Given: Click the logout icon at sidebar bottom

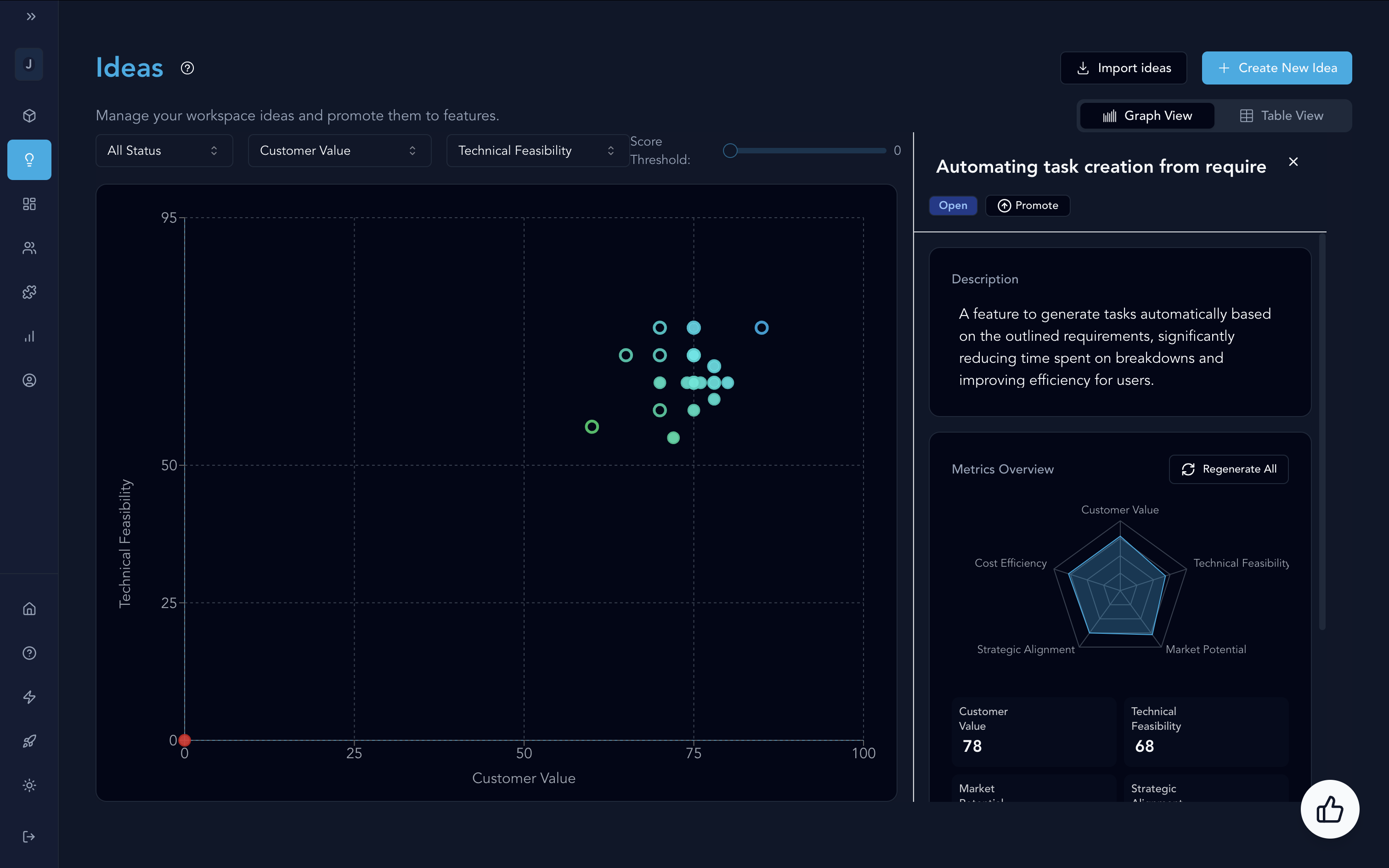Looking at the screenshot, I should click(29, 836).
